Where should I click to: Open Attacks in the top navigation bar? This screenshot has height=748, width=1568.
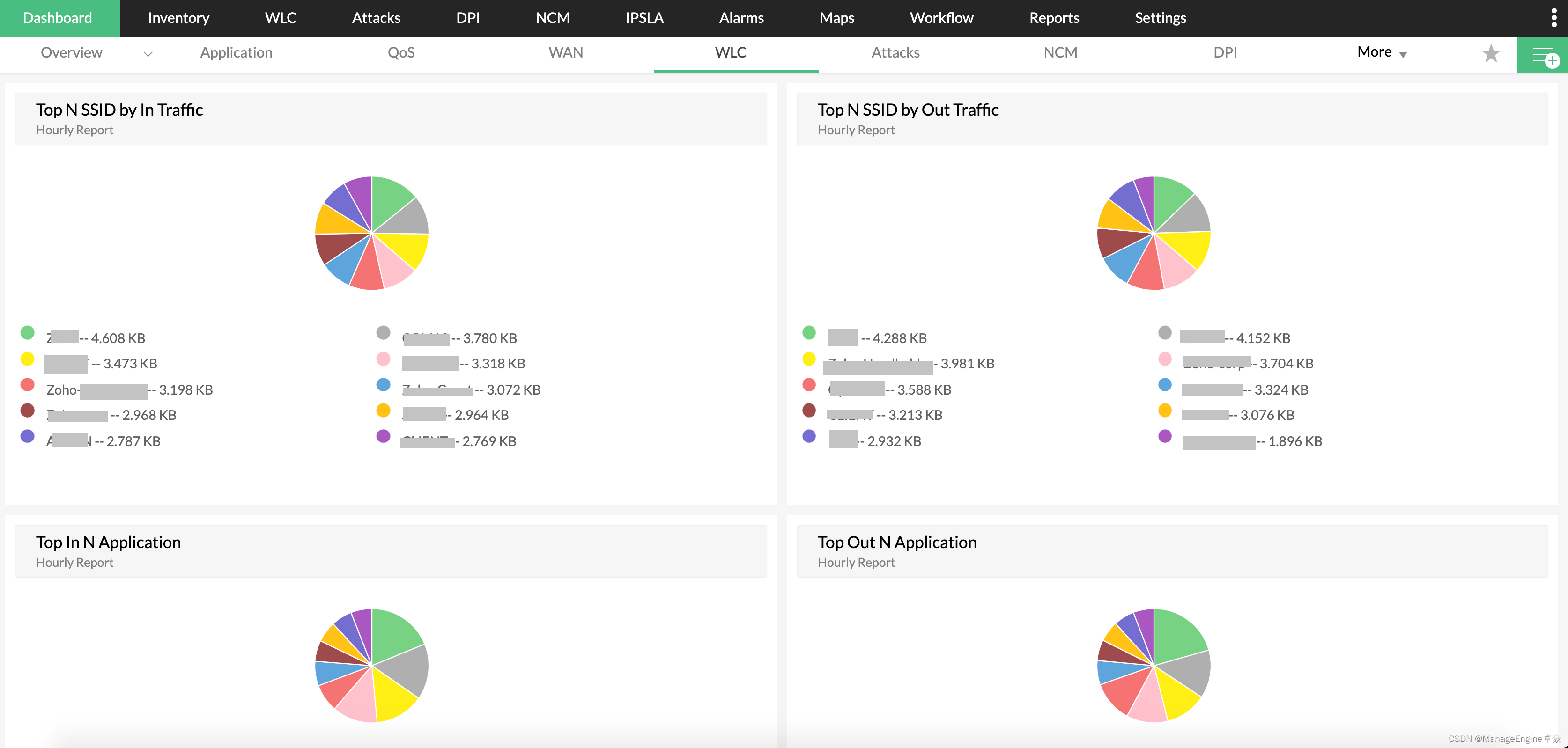pos(376,18)
